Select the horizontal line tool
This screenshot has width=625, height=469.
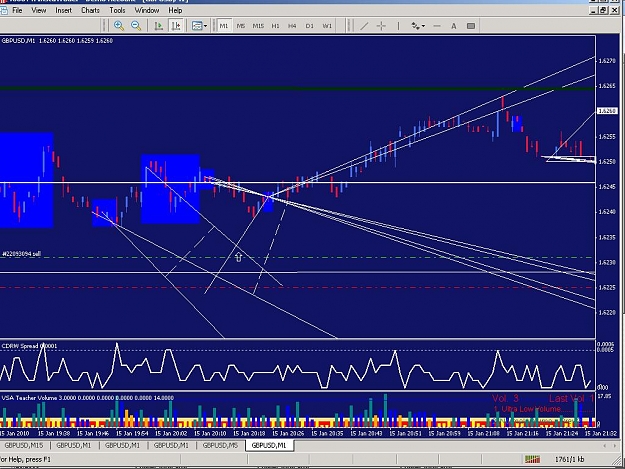[x=437, y=26]
